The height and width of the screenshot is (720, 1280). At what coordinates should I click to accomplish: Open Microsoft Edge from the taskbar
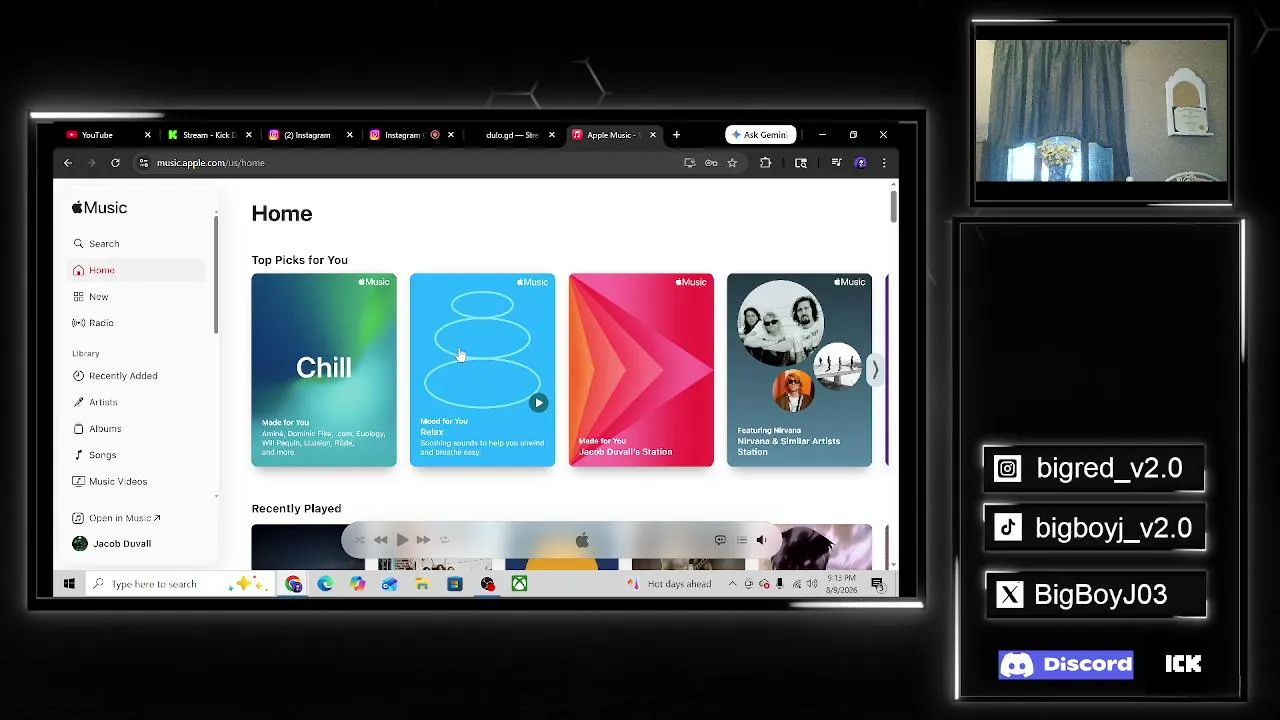[325, 584]
